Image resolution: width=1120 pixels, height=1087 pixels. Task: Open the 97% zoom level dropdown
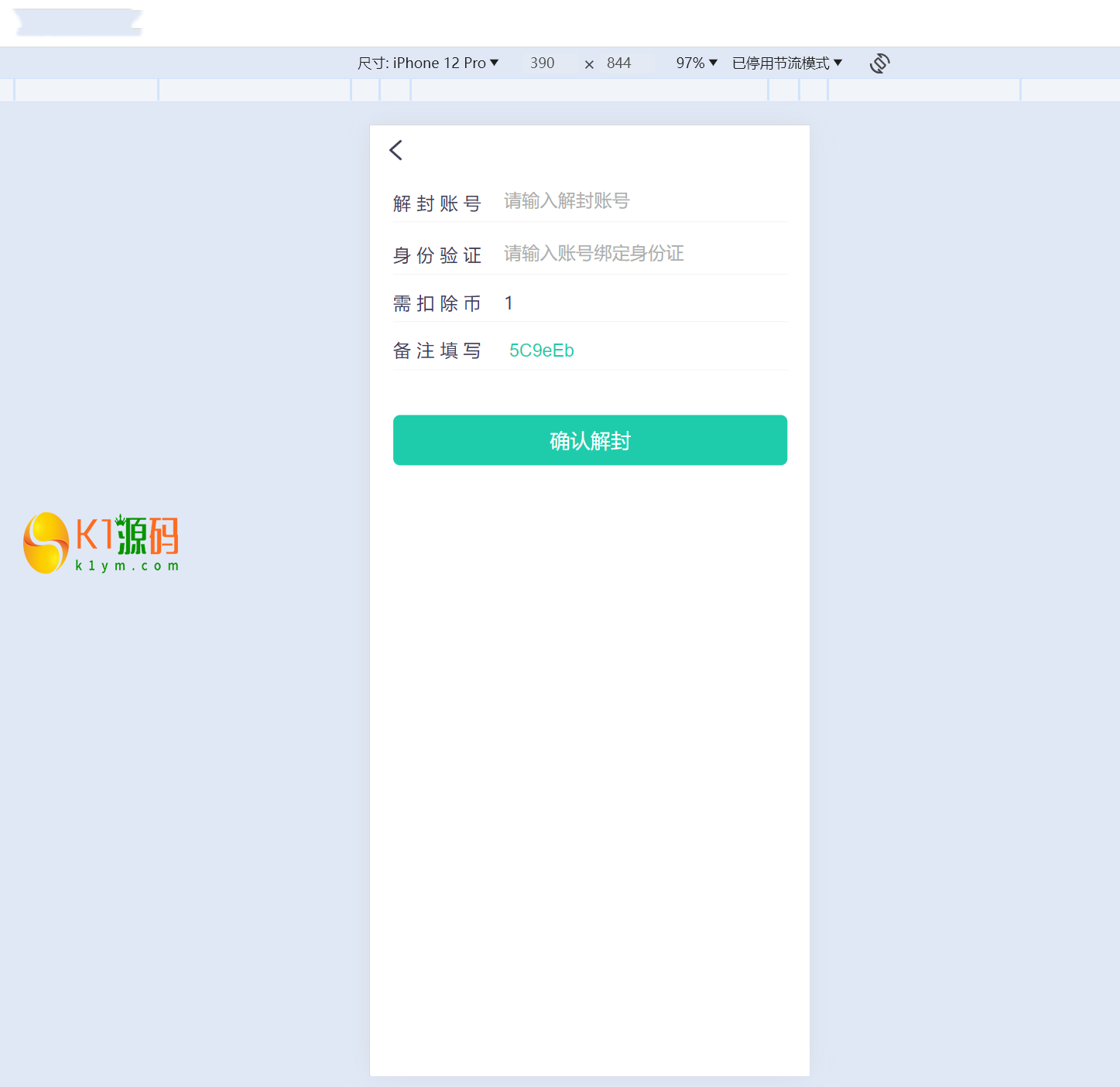tap(697, 63)
